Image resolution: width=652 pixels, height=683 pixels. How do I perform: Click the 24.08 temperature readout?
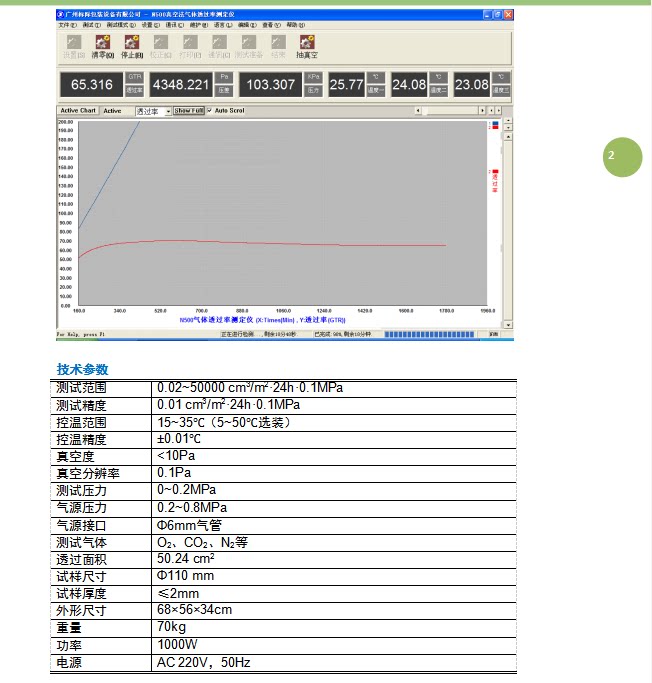point(409,85)
